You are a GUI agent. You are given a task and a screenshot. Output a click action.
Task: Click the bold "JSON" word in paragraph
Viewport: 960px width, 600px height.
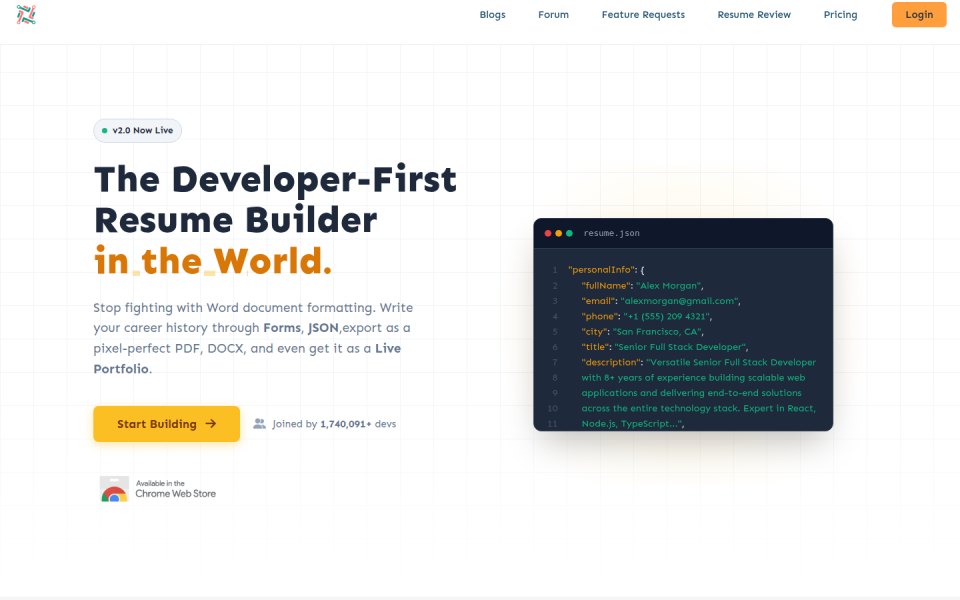pyautogui.click(x=323, y=328)
